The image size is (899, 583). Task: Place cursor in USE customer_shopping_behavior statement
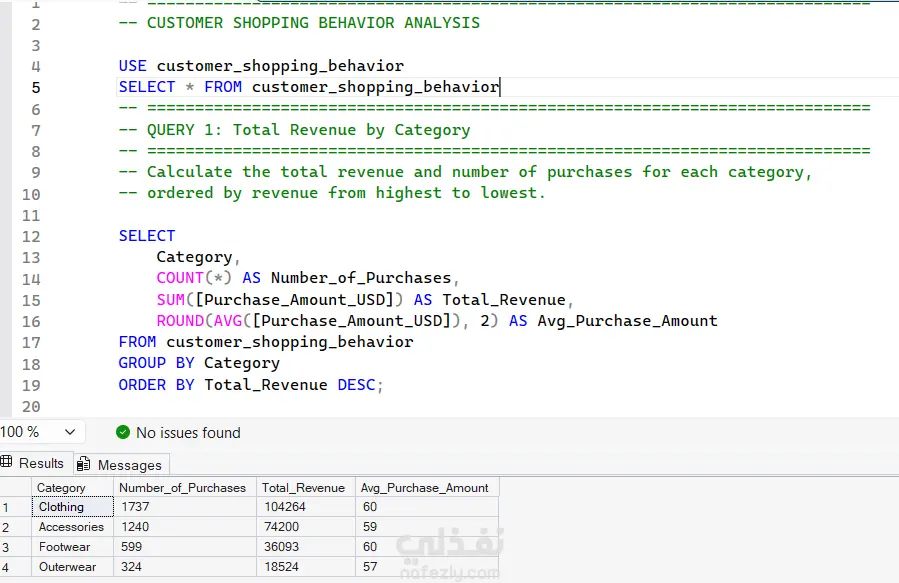[260, 66]
